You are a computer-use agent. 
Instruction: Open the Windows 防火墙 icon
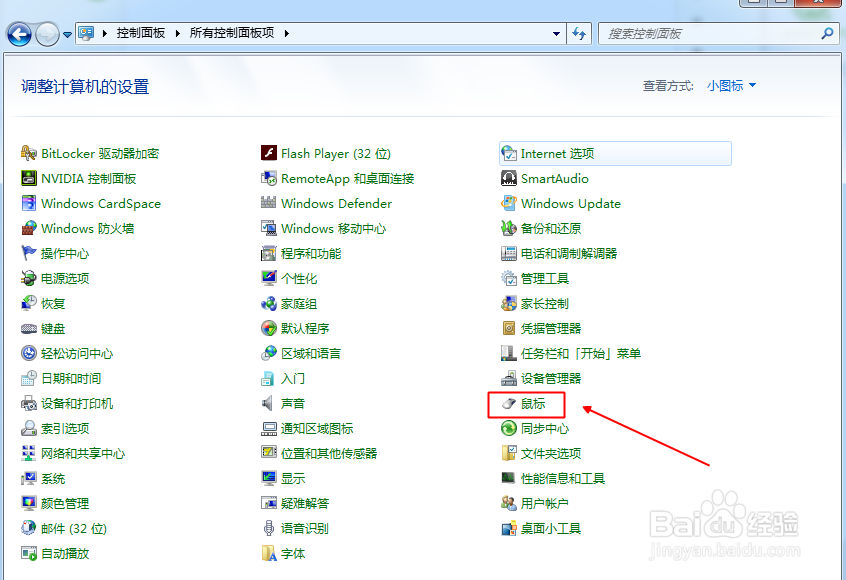click(x=29, y=228)
